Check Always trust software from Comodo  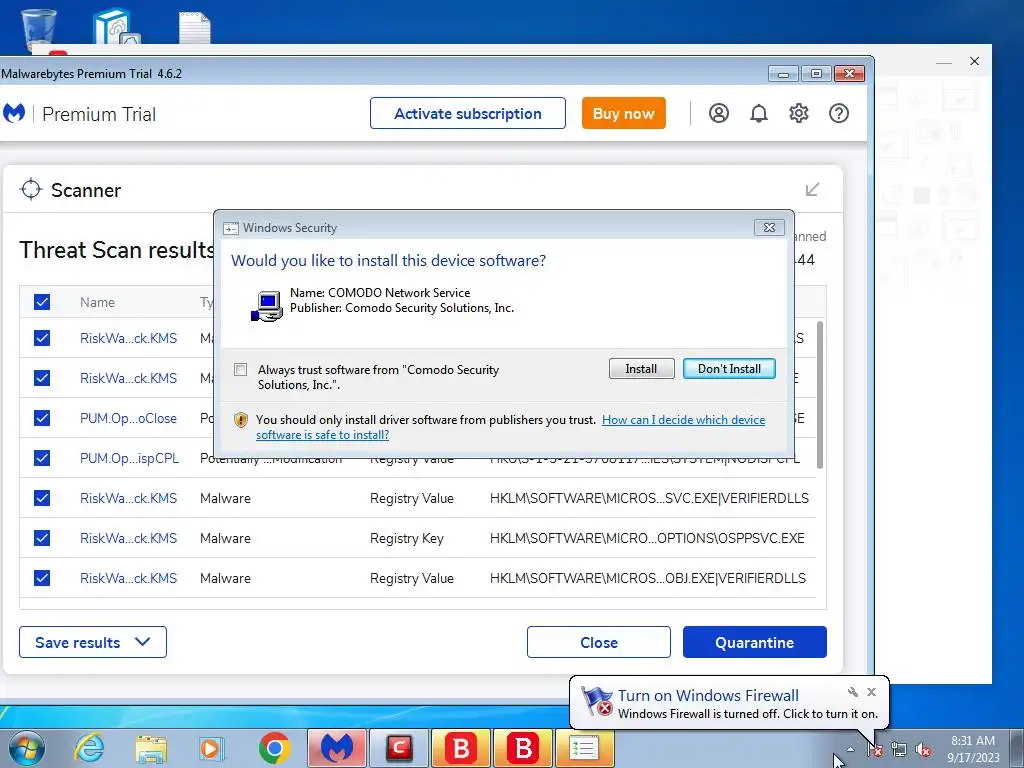[240, 370]
